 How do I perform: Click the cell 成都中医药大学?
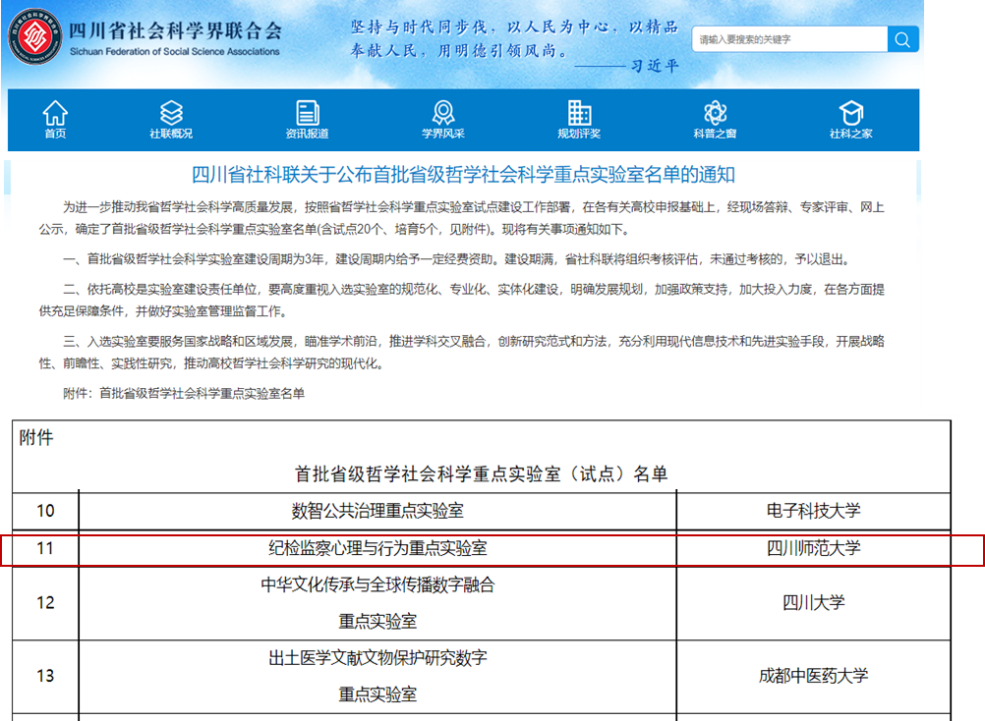814,676
